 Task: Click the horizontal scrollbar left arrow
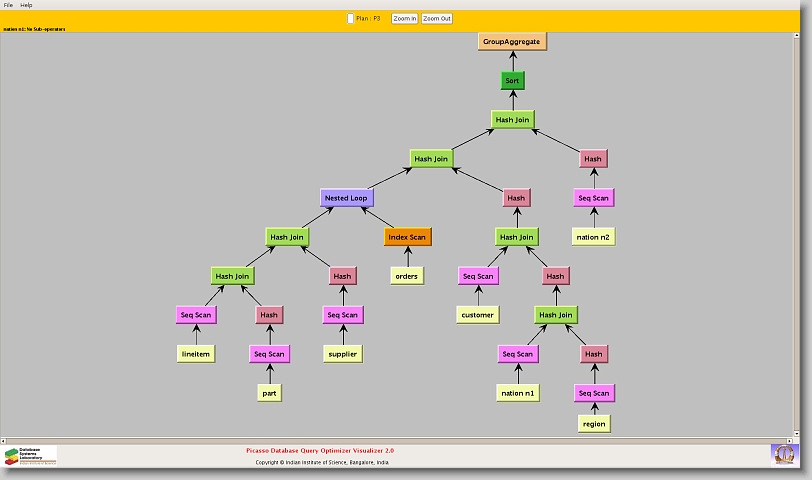(5, 440)
